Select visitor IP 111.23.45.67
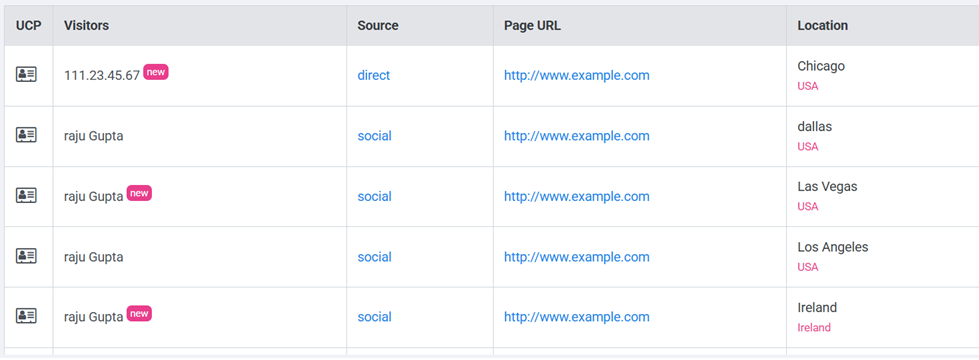The width and height of the screenshot is (979, 360). (x=102, y=75)
